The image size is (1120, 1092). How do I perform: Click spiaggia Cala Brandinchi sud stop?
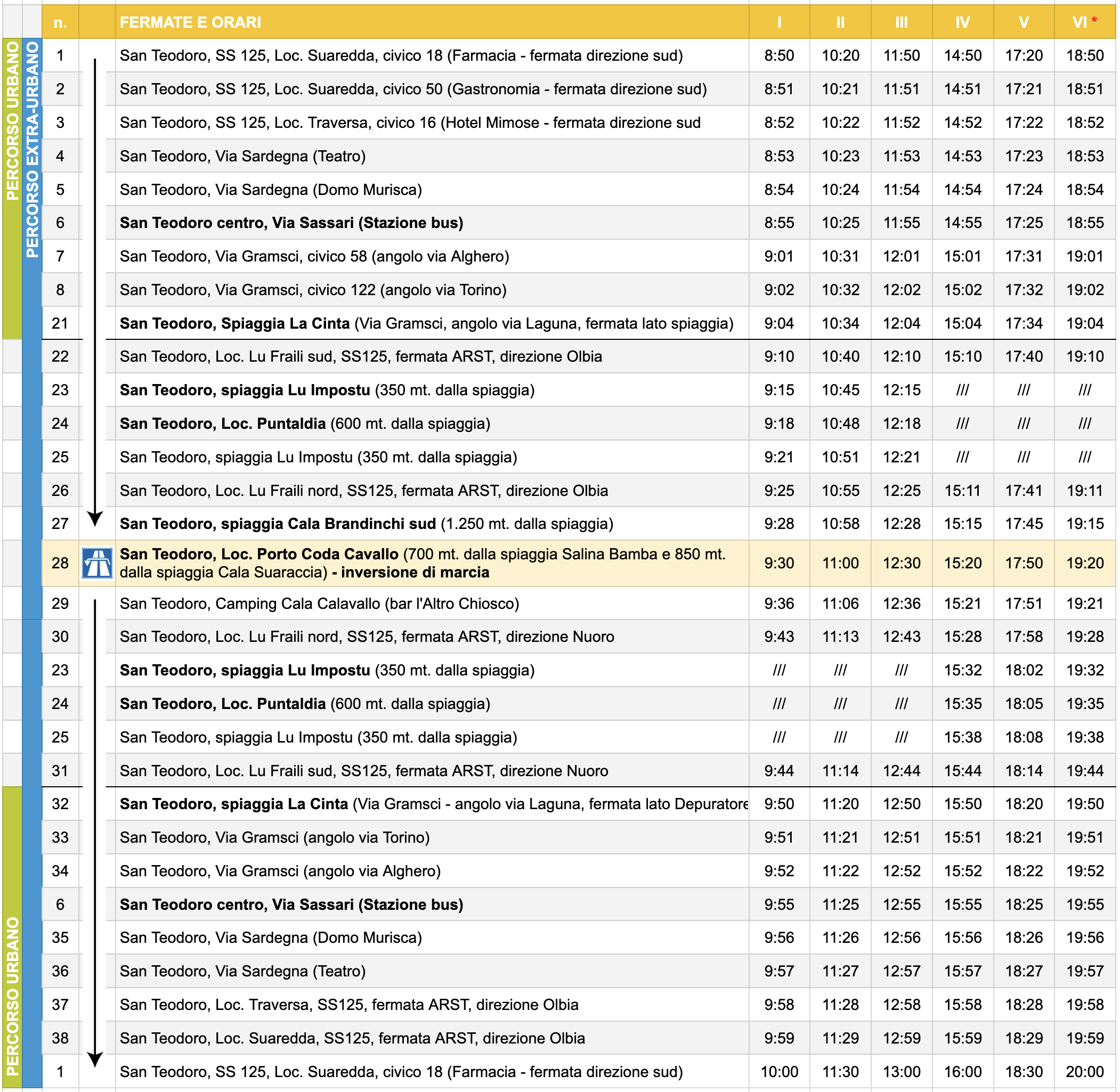[x=366, y=524]
